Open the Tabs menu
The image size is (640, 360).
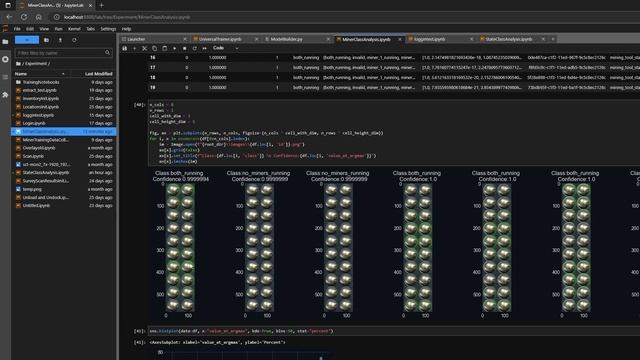tap(90, 29)
